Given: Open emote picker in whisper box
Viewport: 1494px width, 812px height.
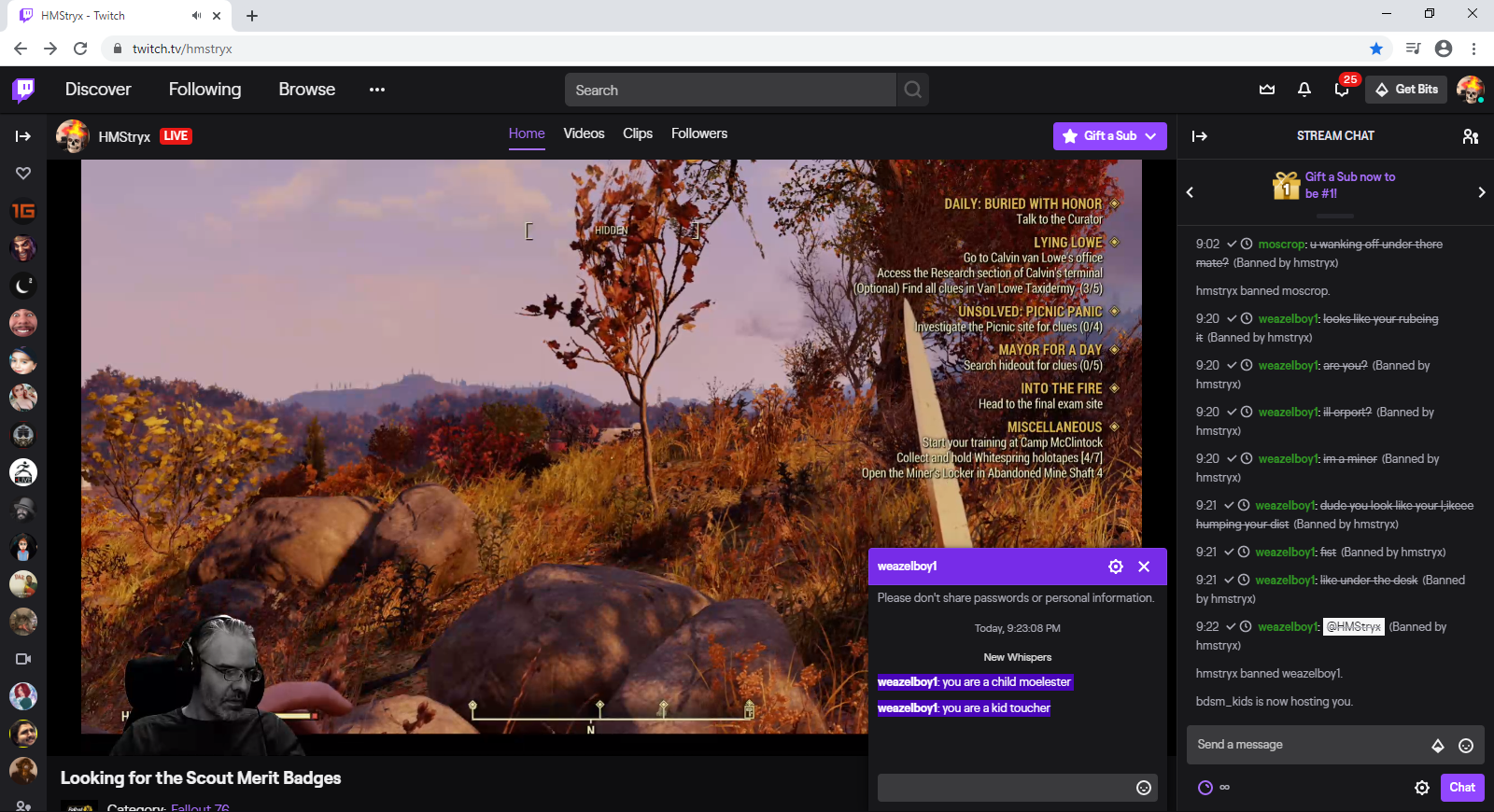Looking at the screenshot, I should coord(1143,788).
